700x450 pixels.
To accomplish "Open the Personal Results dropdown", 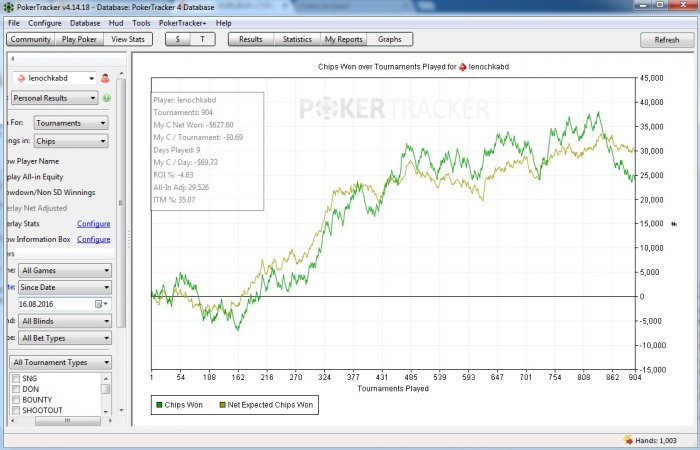I will (54, 98).
